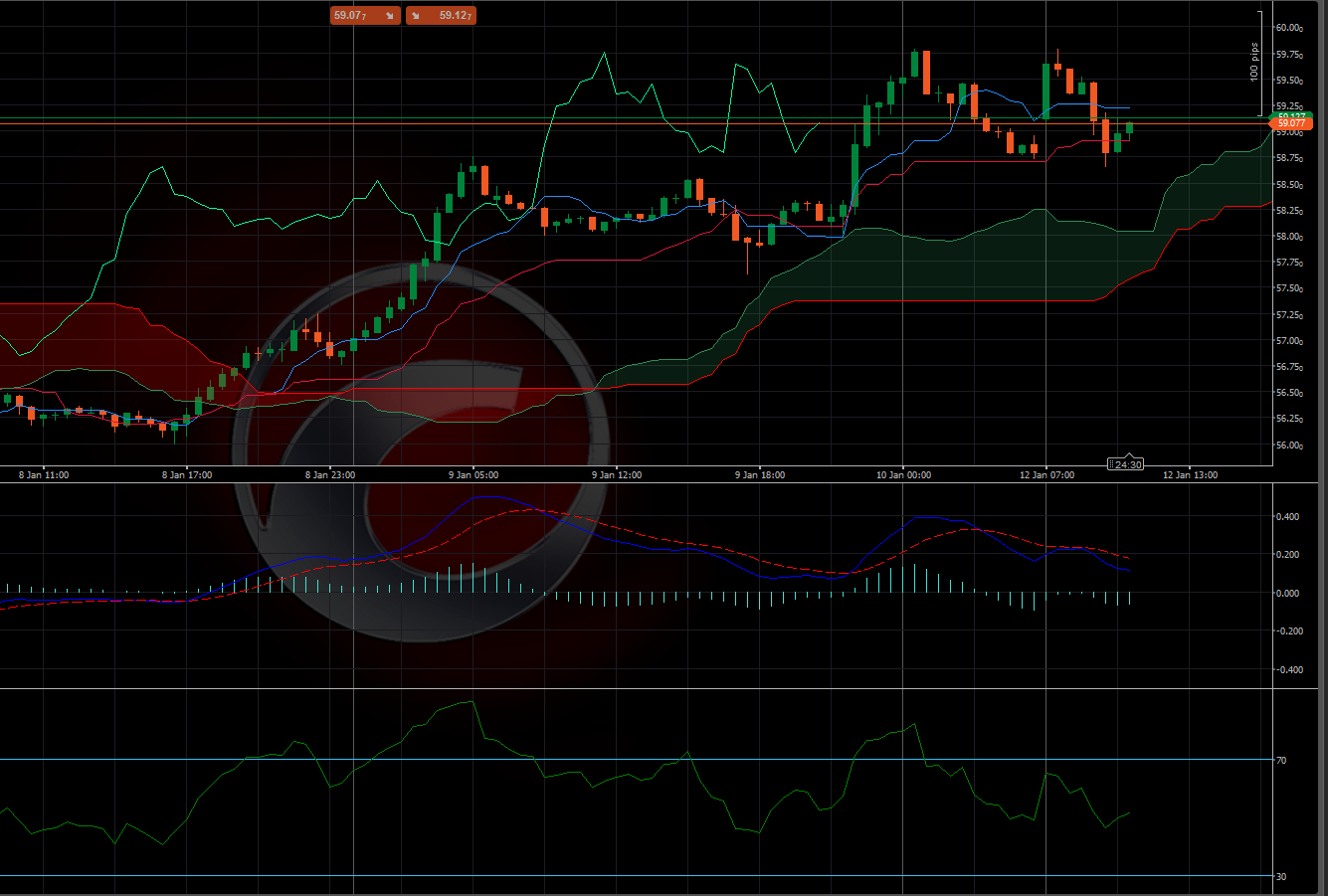
Task: Click the 10 Jan 00:00 time label
Action: tap(903, 475)
